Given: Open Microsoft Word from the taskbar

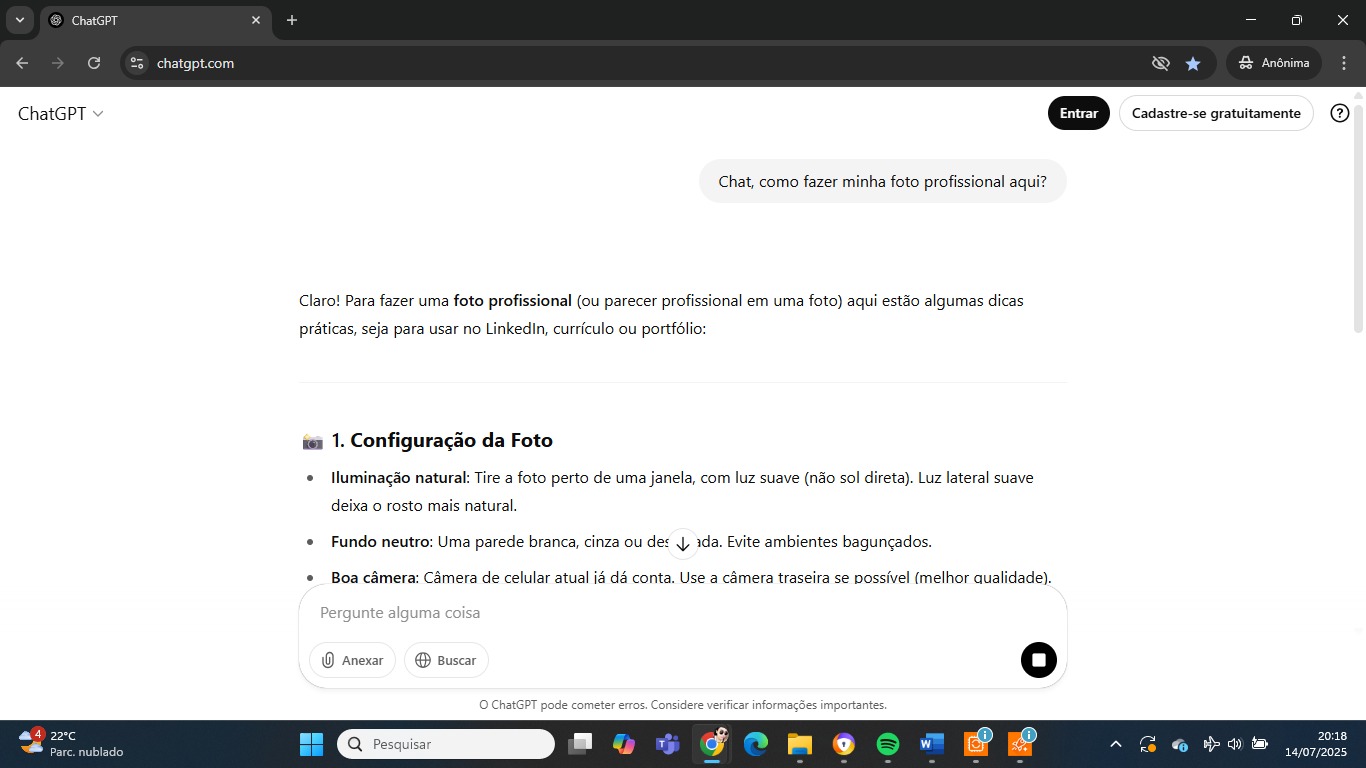Looking at the screenshot, I should [x=931, y=744].
